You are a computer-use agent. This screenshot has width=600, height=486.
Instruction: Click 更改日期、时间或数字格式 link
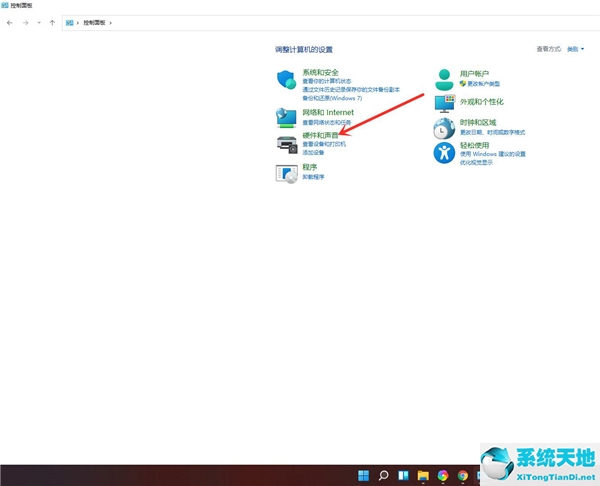pos(492,132)
